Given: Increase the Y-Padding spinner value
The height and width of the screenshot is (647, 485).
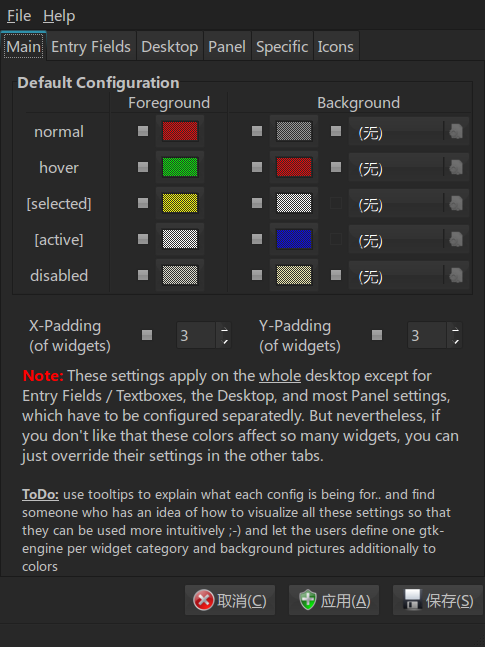Looking at the screenshot, I should coord(455,329).
